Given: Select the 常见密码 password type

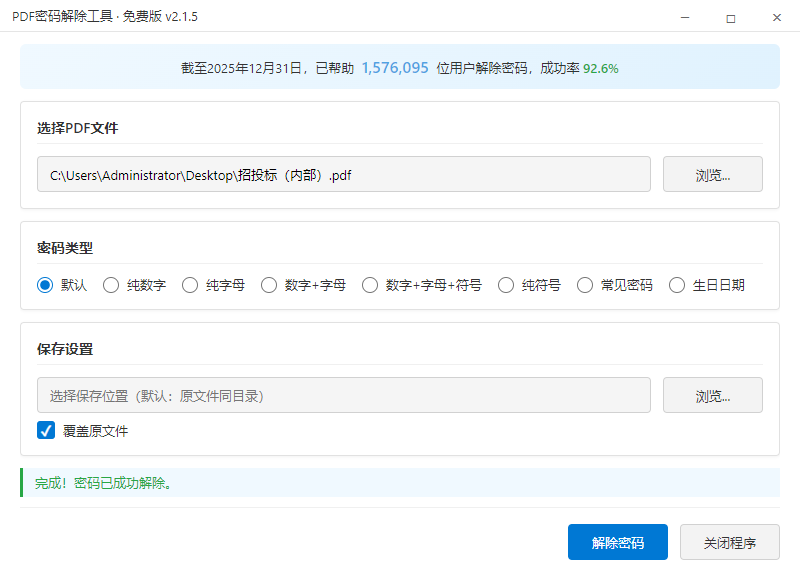Looking at the screenshot, I should 585,285.
